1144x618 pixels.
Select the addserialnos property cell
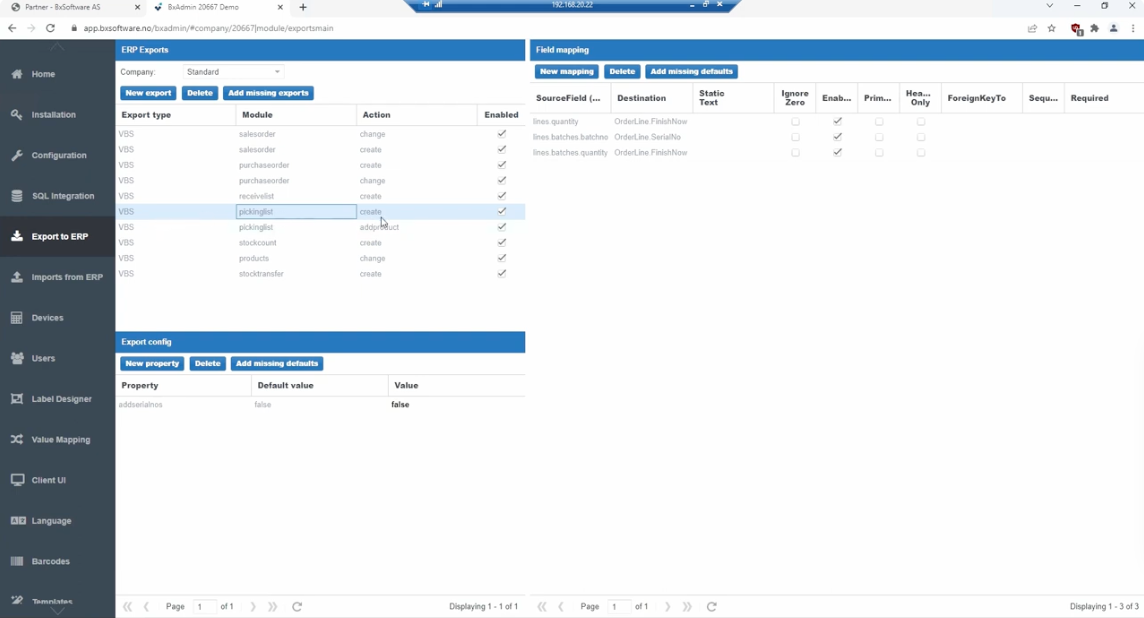coord(183,404)
